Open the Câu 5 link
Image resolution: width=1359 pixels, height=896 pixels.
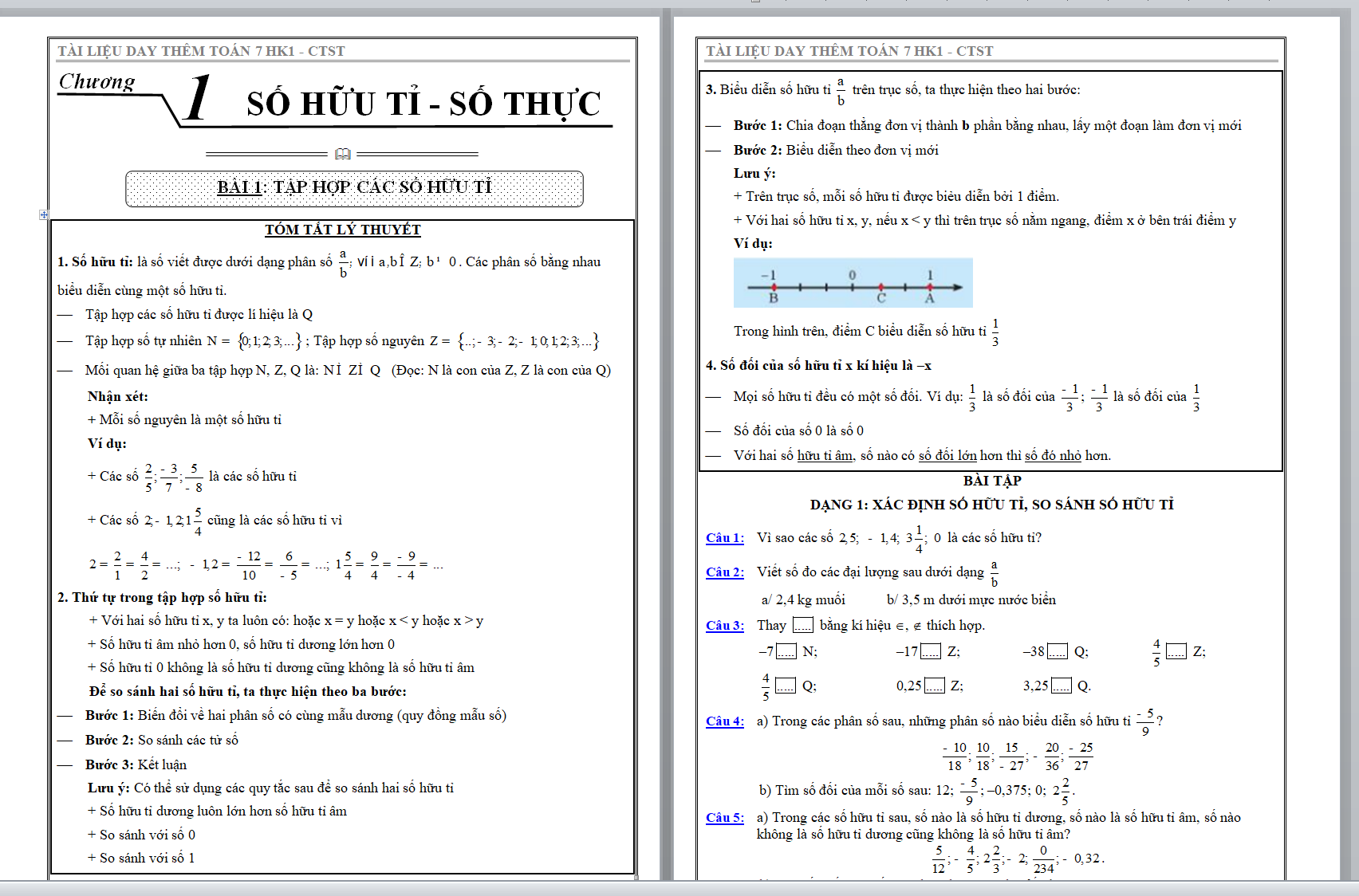[725, 818]
